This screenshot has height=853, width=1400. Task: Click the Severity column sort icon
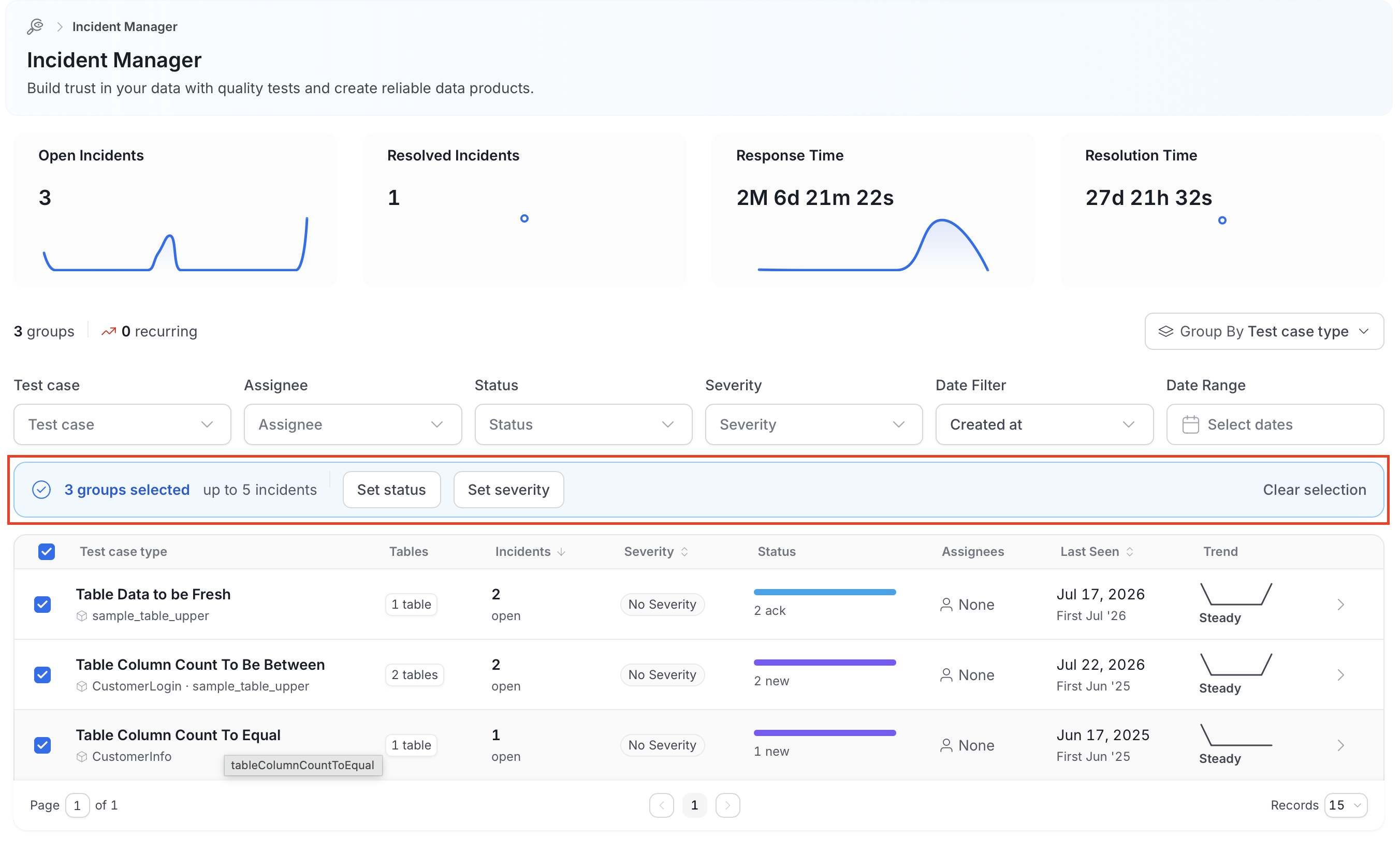(684, 551)
